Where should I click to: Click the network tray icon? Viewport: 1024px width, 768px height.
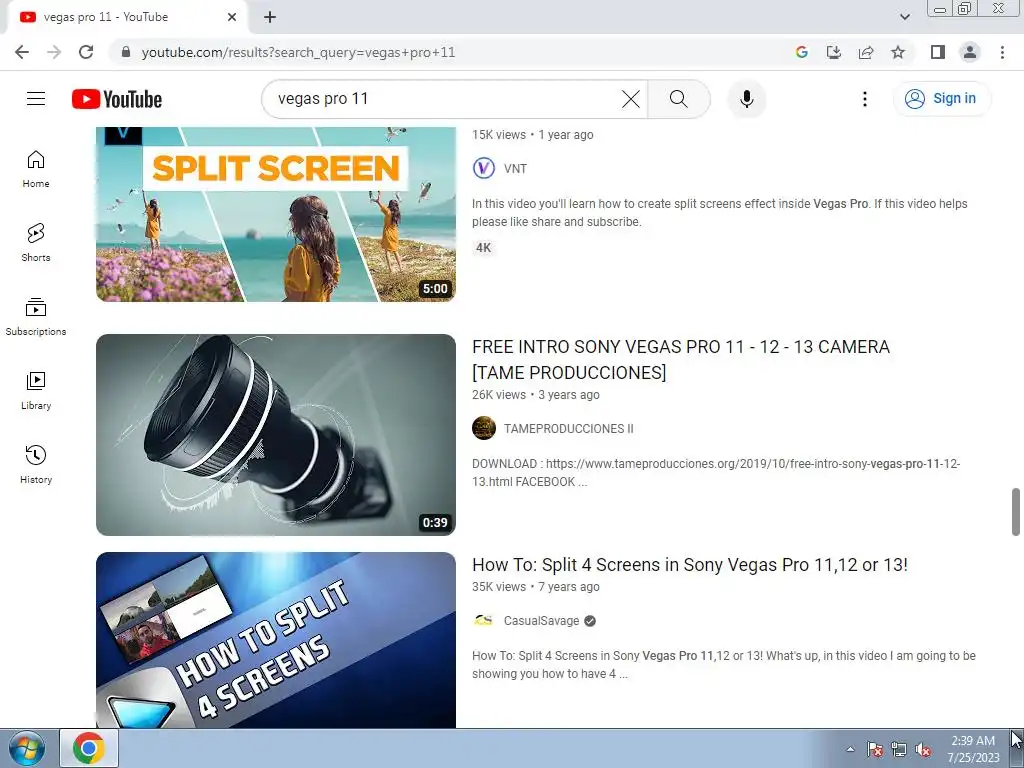point(899,750)
